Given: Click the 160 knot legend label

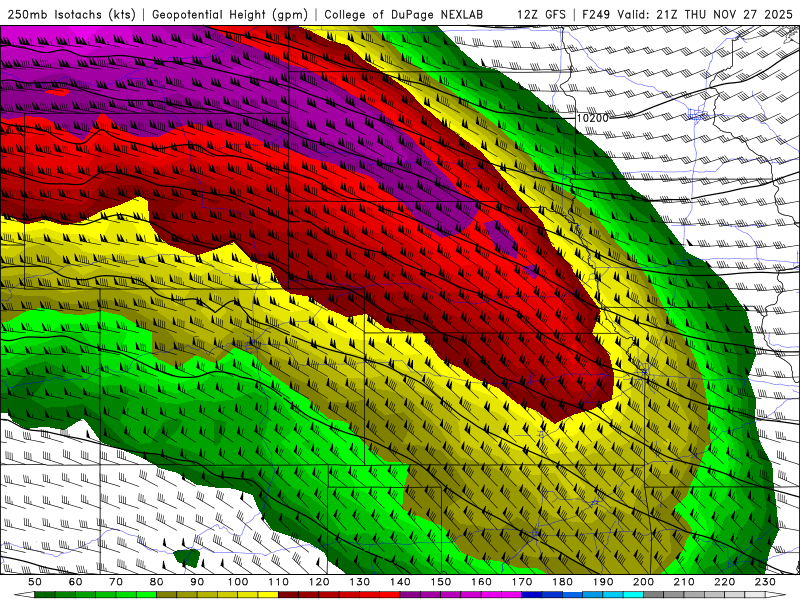Looking at the screenshot, I should pyautogui.click(x=481, y=582).
